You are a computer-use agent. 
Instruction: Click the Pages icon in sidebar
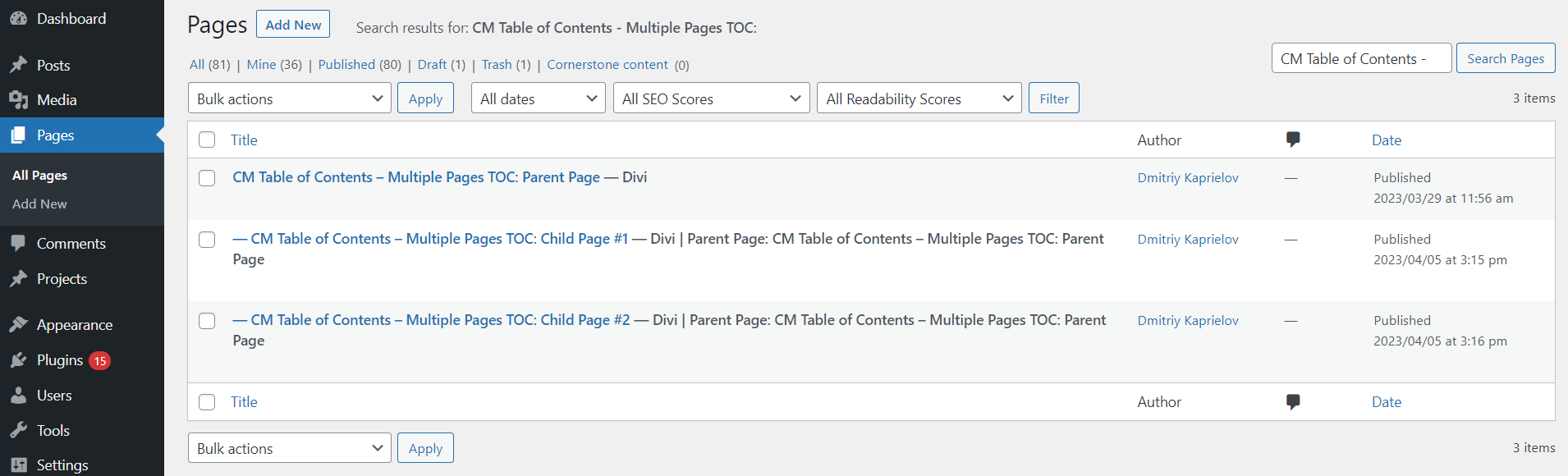pyautogui.click(x=18, y=135)
